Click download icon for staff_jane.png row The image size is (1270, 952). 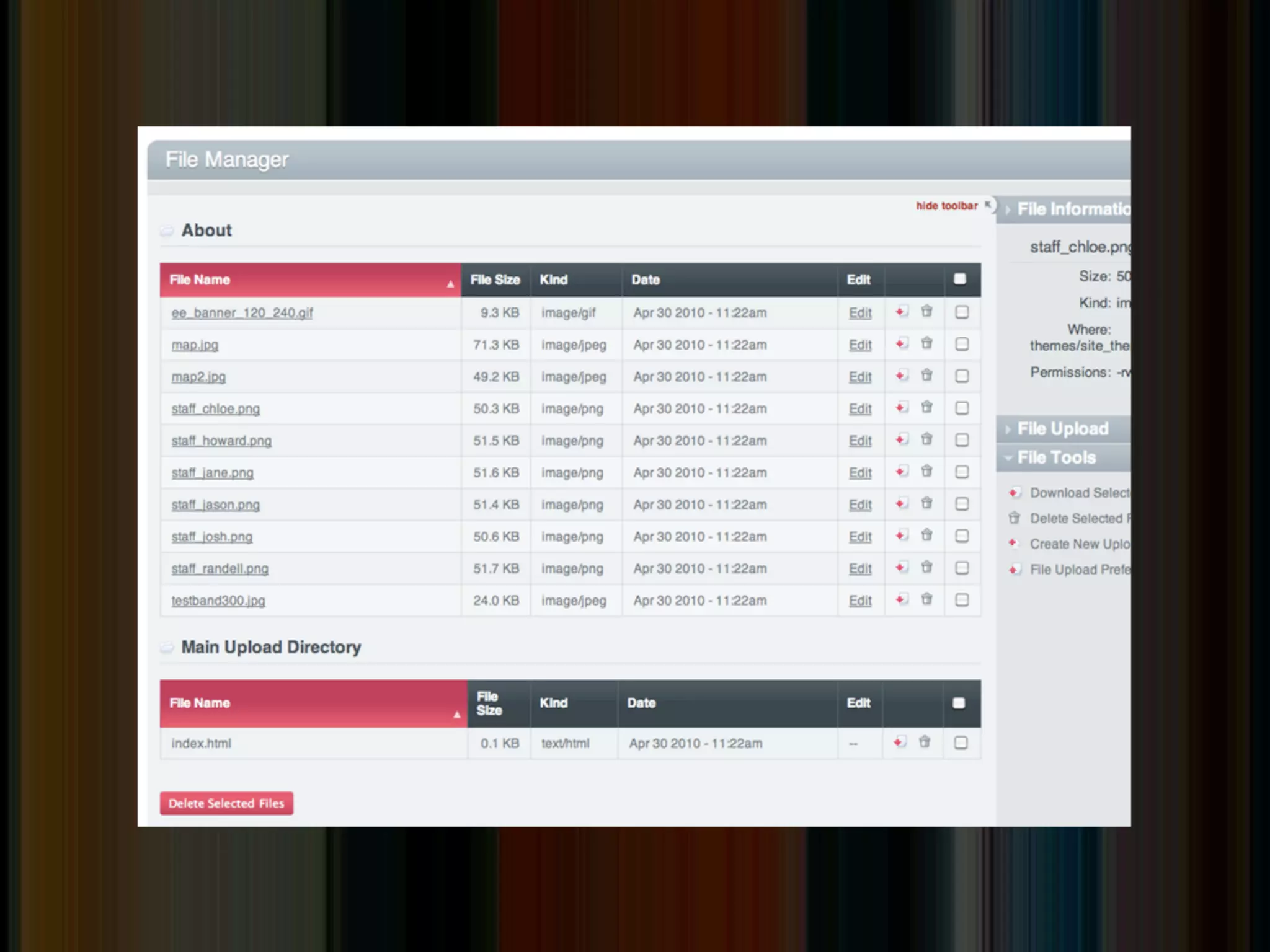click(x=902, y=472)
